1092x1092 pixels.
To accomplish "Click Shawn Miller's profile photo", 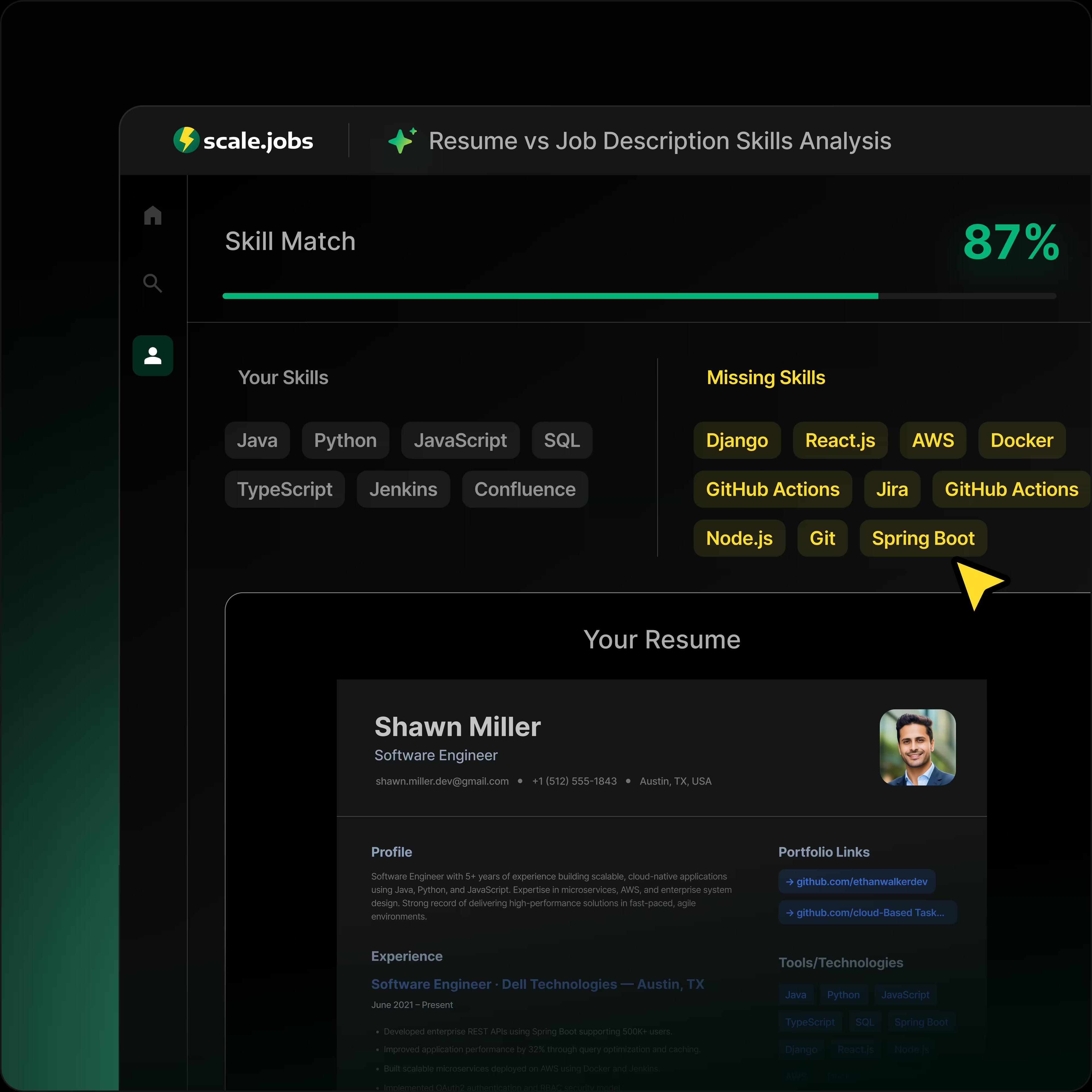I will click(x=917, y=747).
